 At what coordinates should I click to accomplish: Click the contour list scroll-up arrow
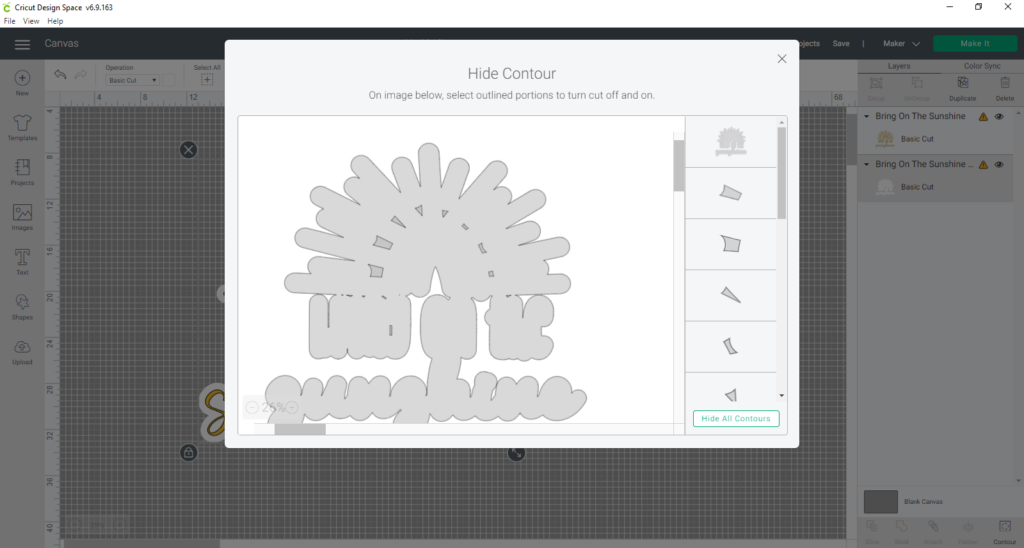782,122
